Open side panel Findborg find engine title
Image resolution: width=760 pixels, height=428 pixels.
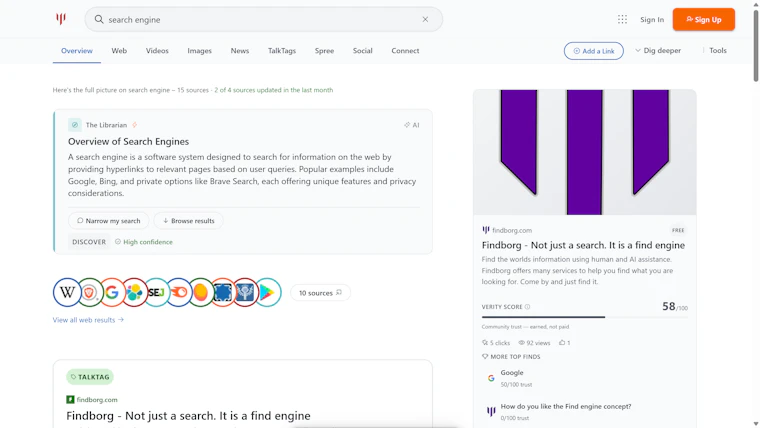coord(583,245)
